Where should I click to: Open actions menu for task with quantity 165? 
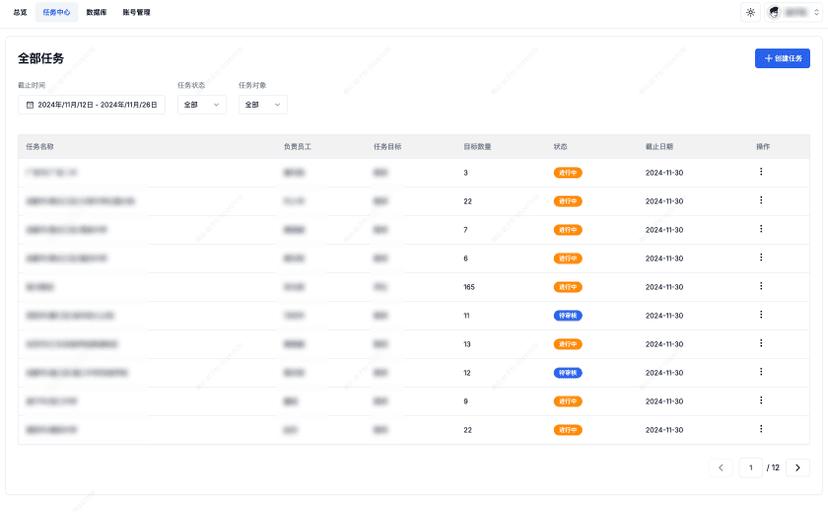point(761,286)
